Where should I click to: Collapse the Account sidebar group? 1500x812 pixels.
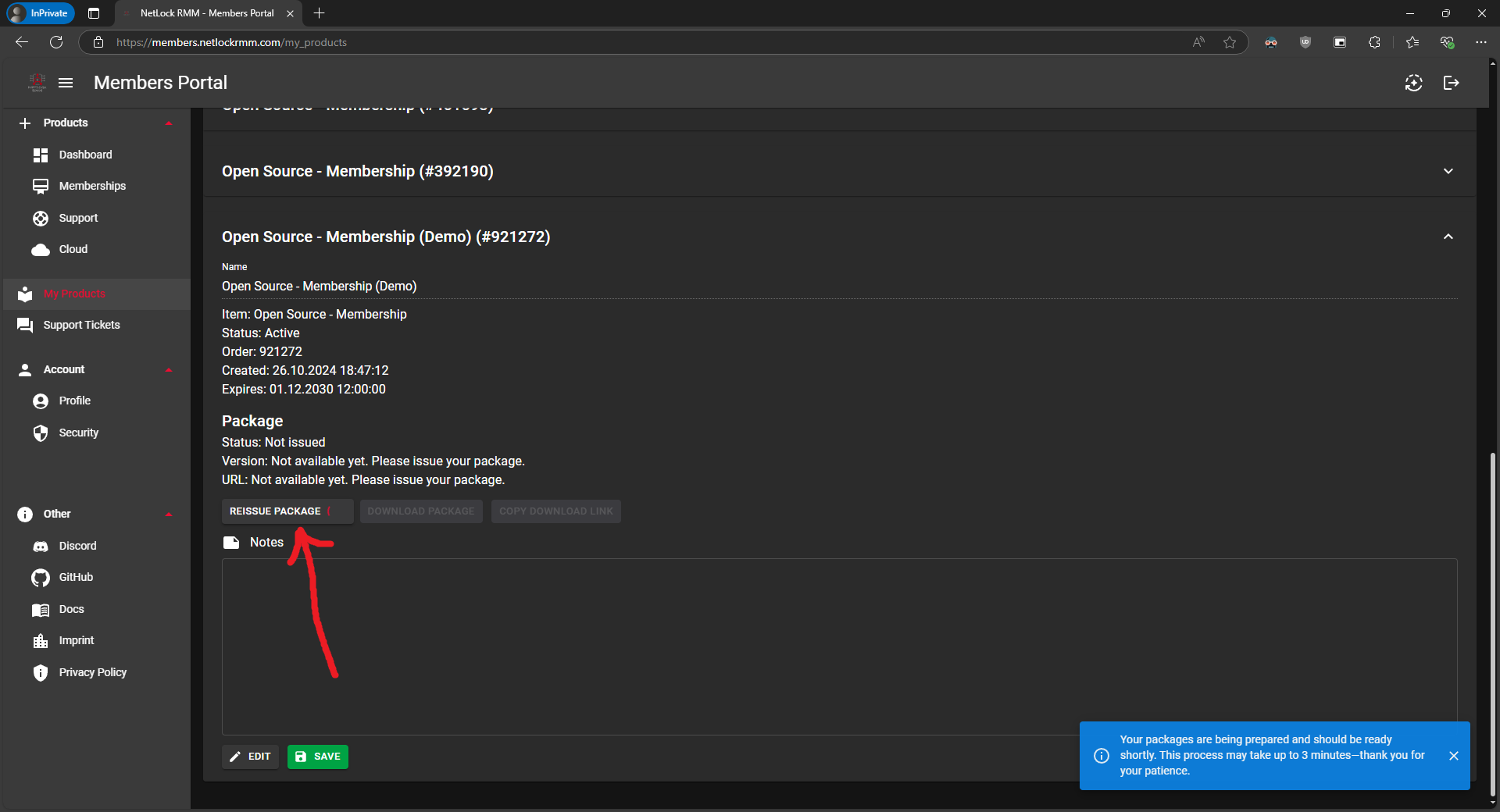click(x=169, y=369)
